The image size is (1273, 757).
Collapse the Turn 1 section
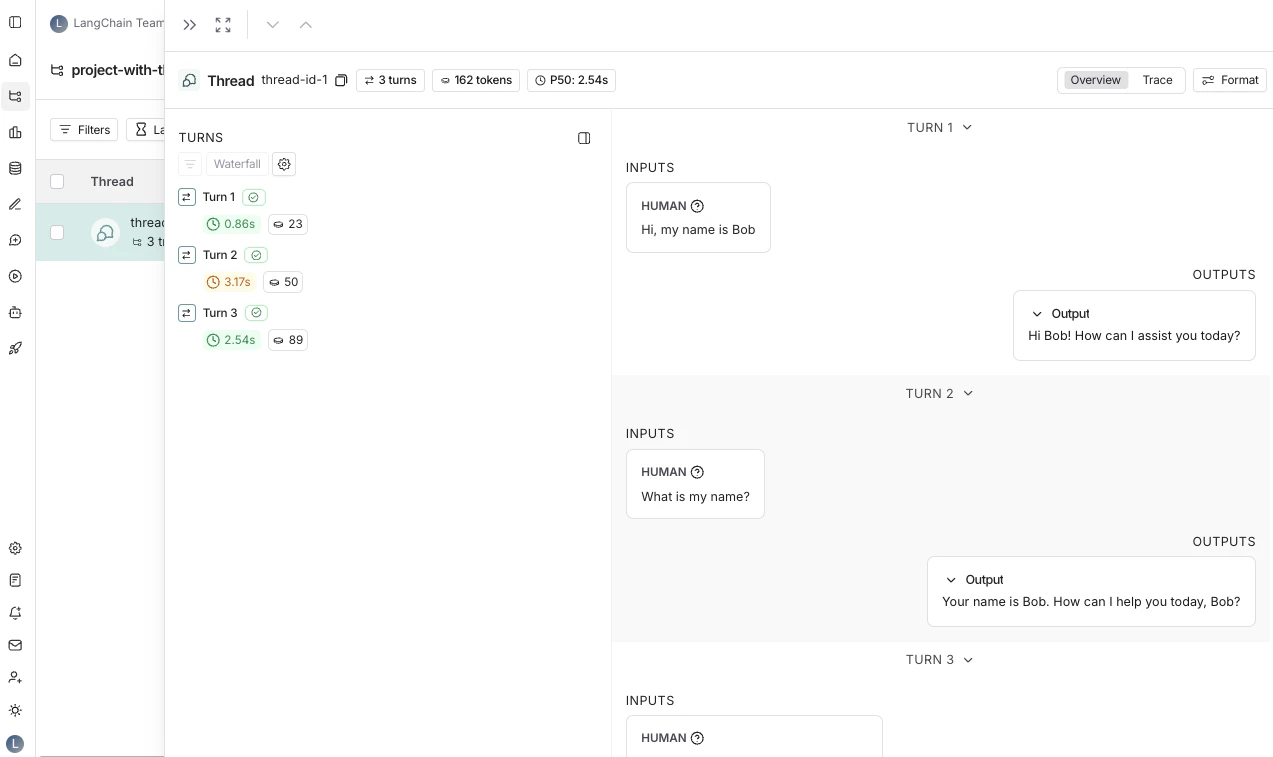coord(966,127)
